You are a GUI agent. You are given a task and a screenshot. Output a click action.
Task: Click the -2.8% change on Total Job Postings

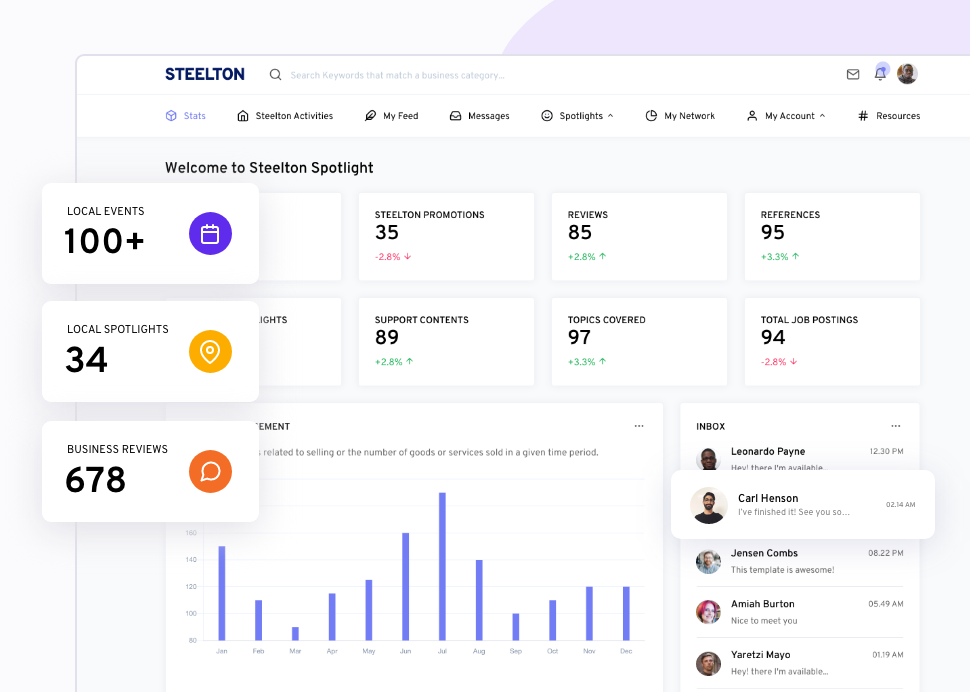(779, 362)
